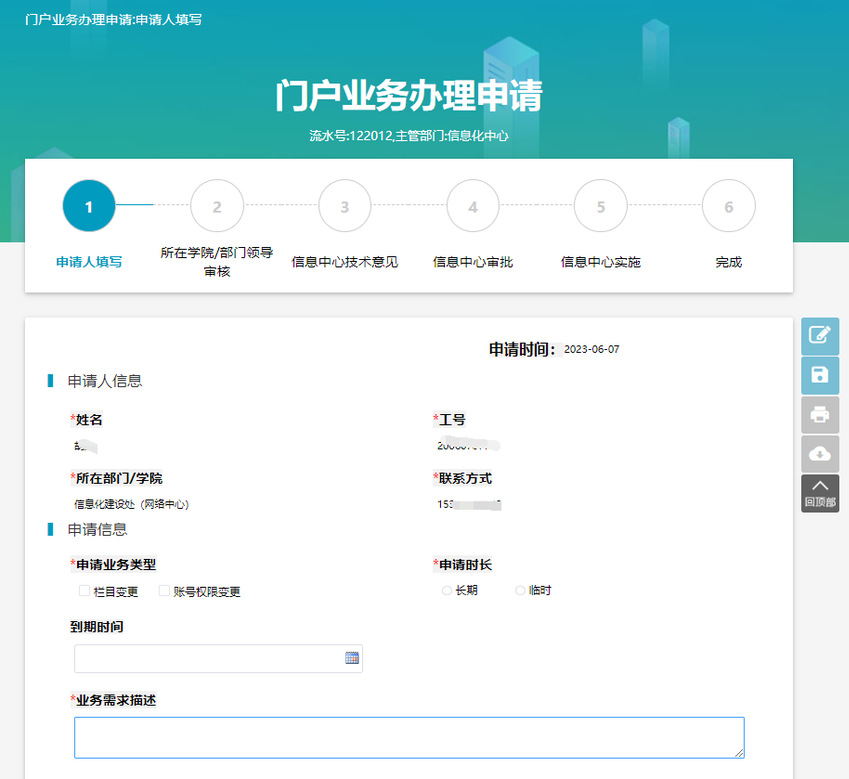The width and height of the screenshot is (849, 779).
Task: Click the cloud download icon
Action: (819, 454)
